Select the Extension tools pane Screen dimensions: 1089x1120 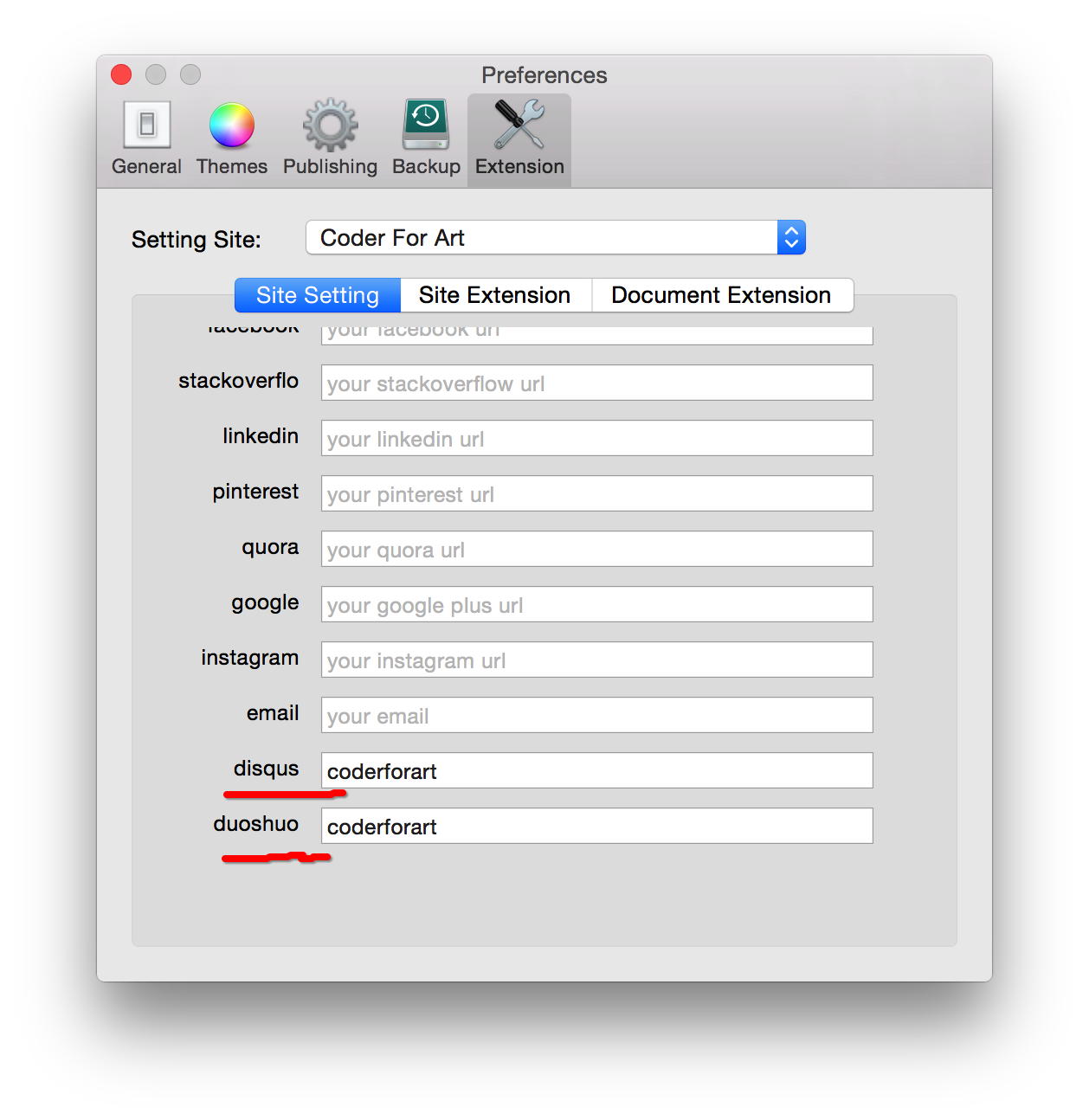pyautogui.click(x=519, y=139)
